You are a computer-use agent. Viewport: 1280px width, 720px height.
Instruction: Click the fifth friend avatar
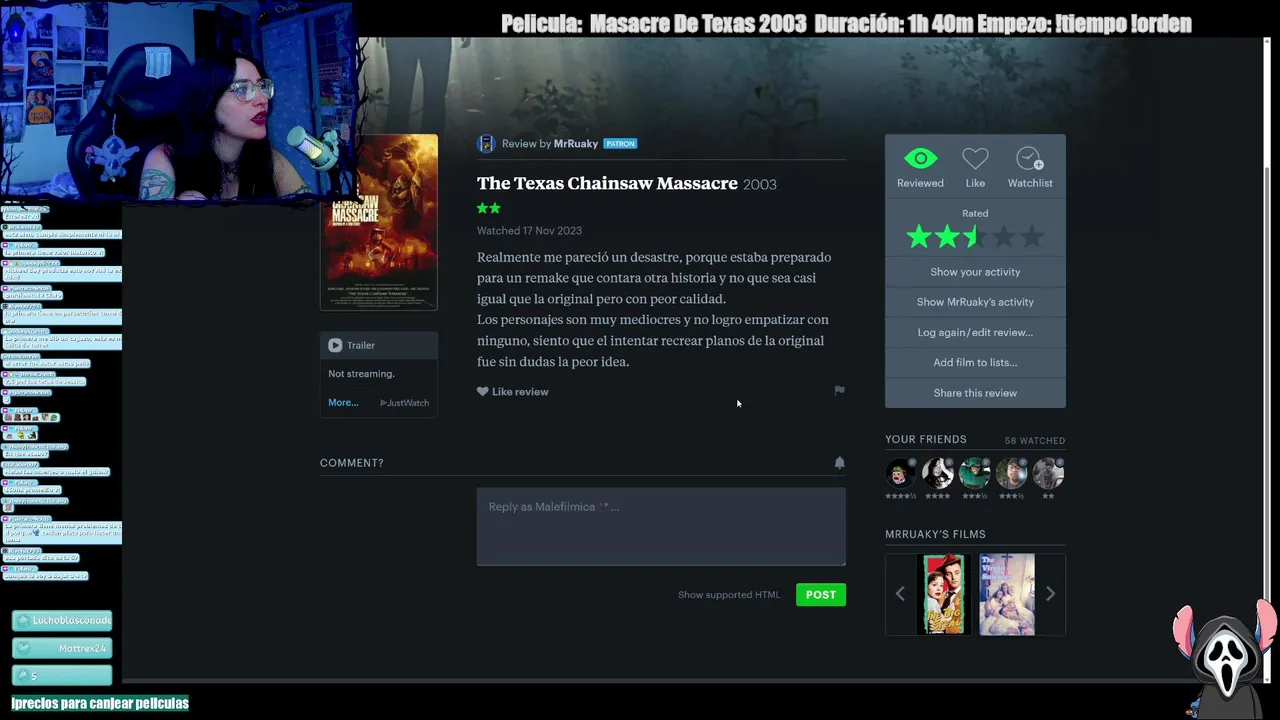(1048, 473)
